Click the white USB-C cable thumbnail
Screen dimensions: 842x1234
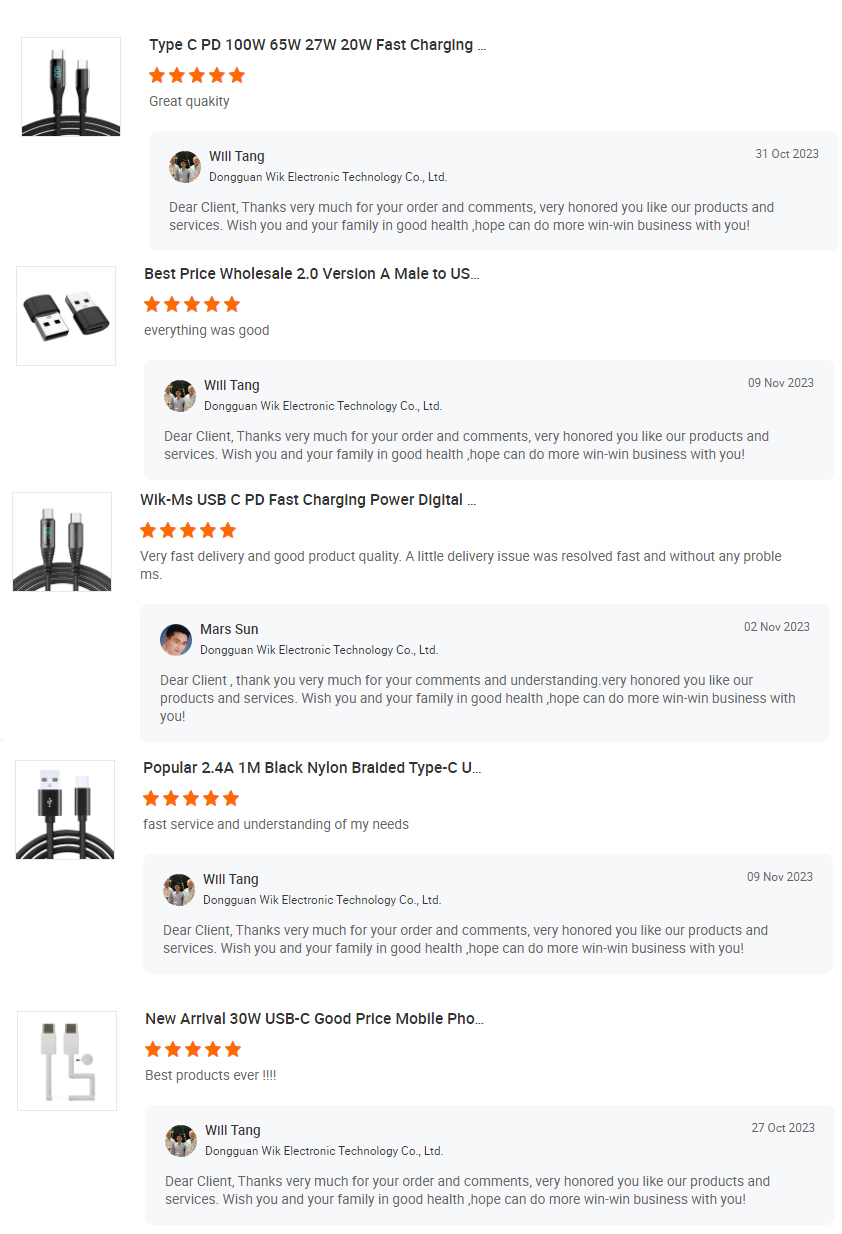(x=66, y=1060)
